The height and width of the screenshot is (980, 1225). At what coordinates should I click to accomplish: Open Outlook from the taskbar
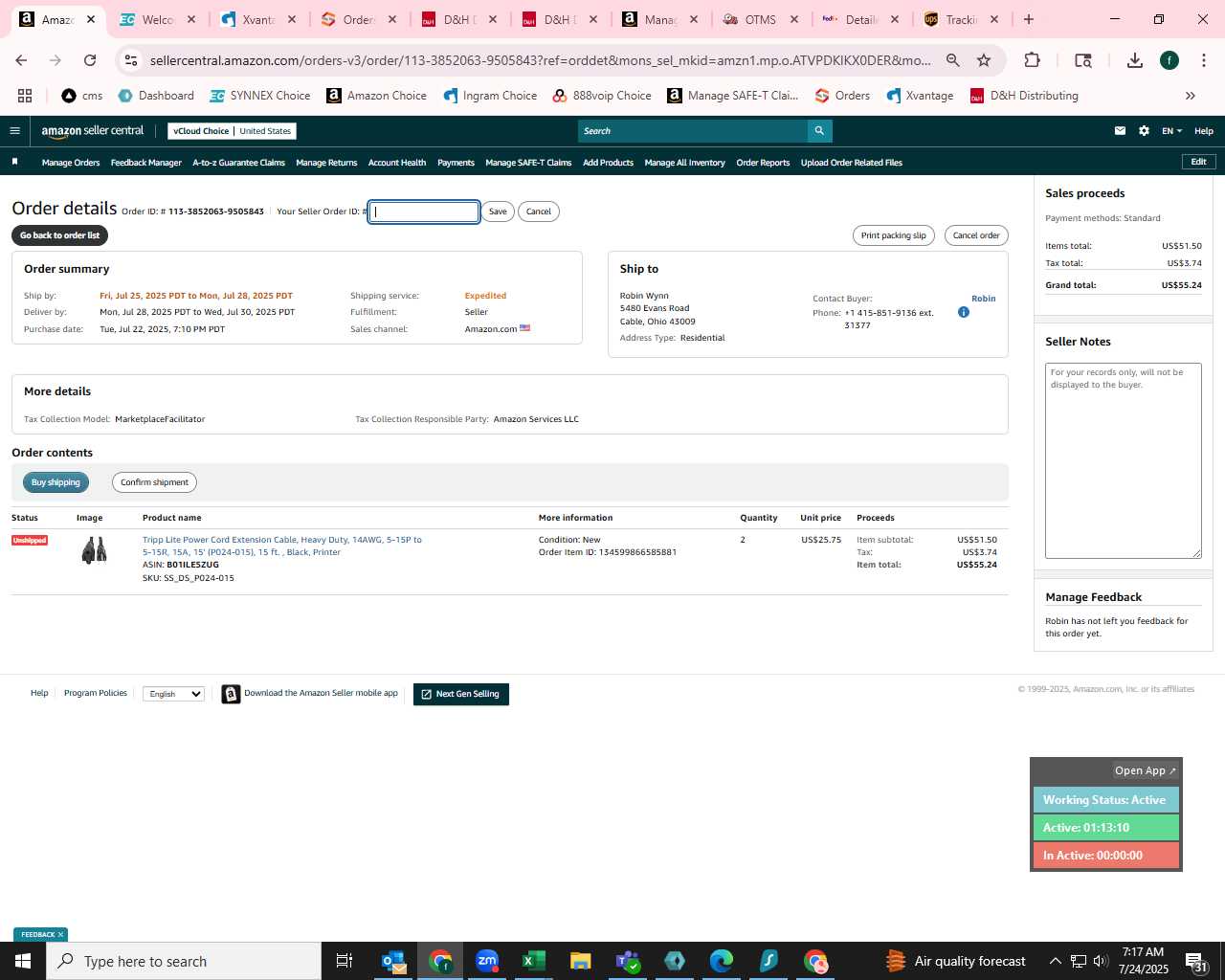coord(393,961)
